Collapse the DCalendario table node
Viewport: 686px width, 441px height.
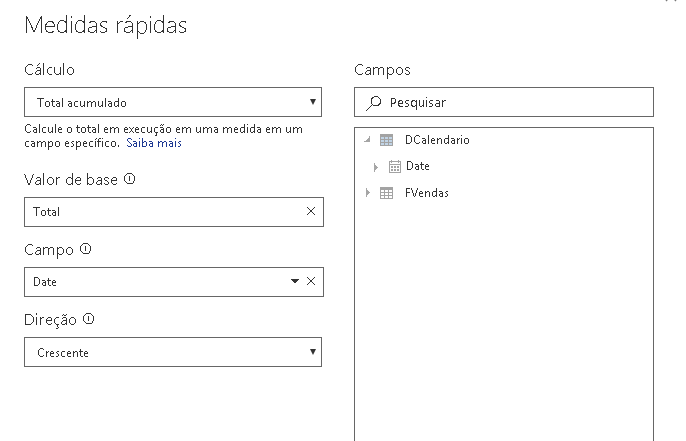368,140
